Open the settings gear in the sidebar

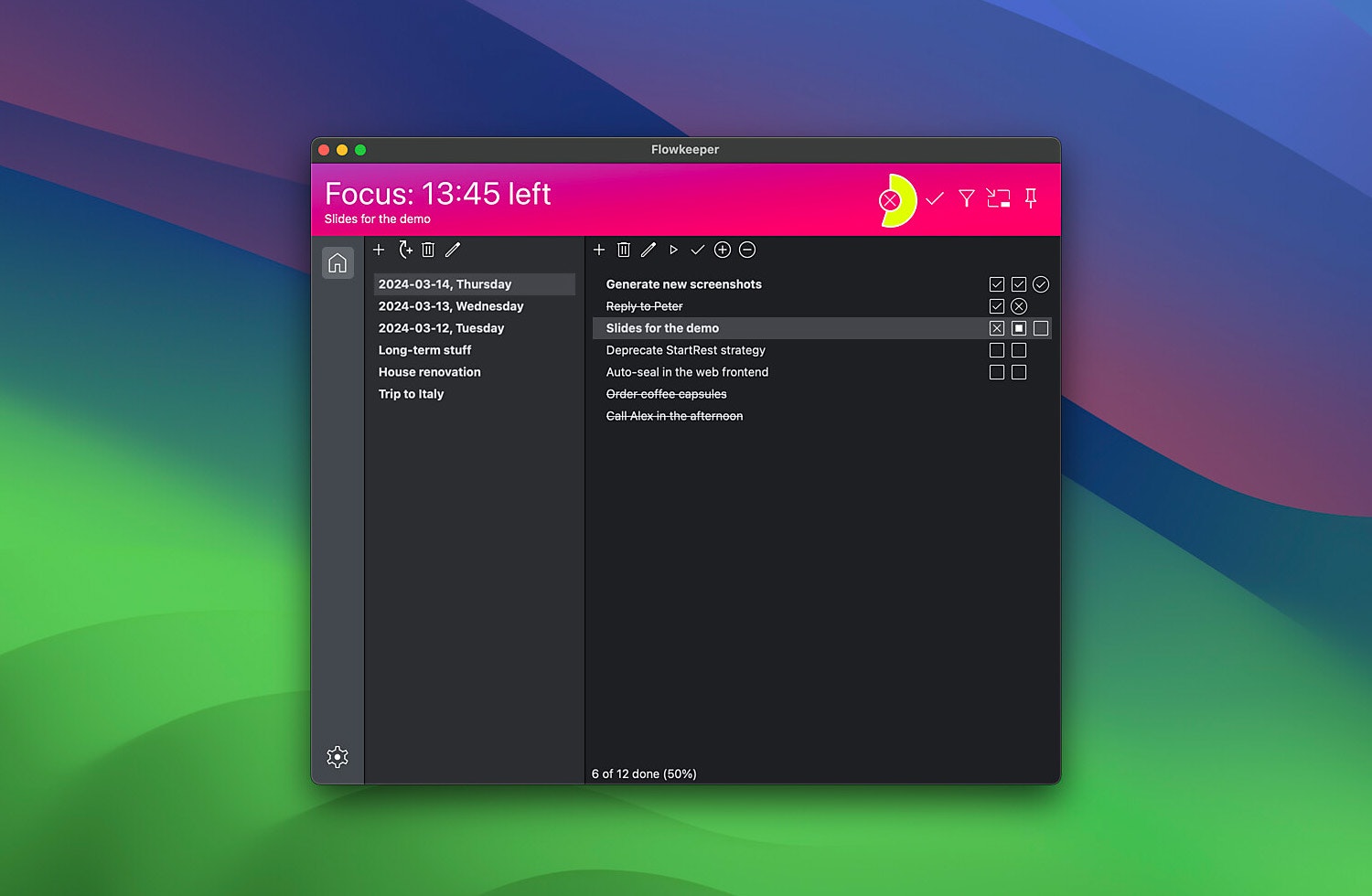(x=338, y=757)
